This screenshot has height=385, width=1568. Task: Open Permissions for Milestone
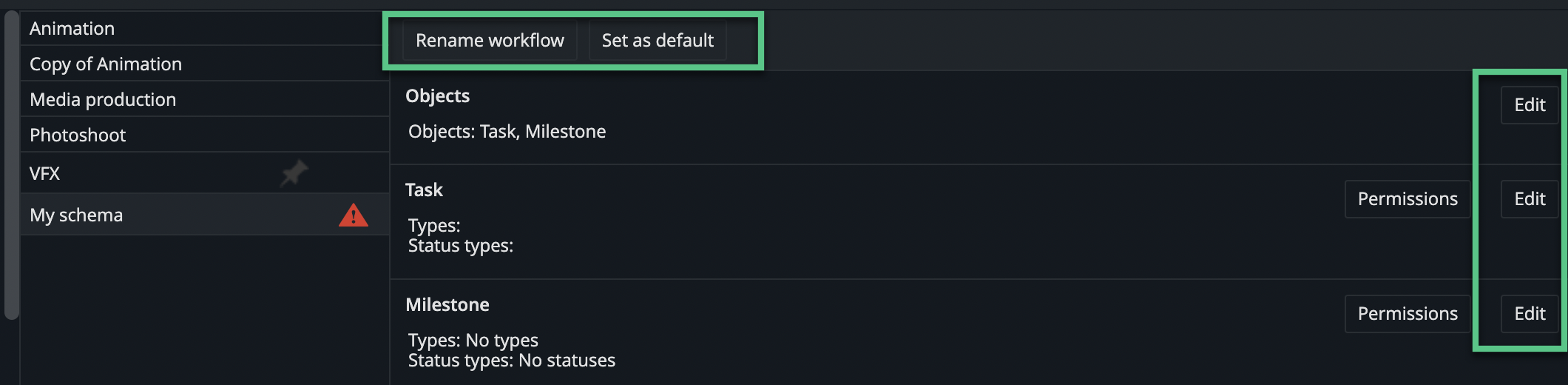click(1407, 314)
